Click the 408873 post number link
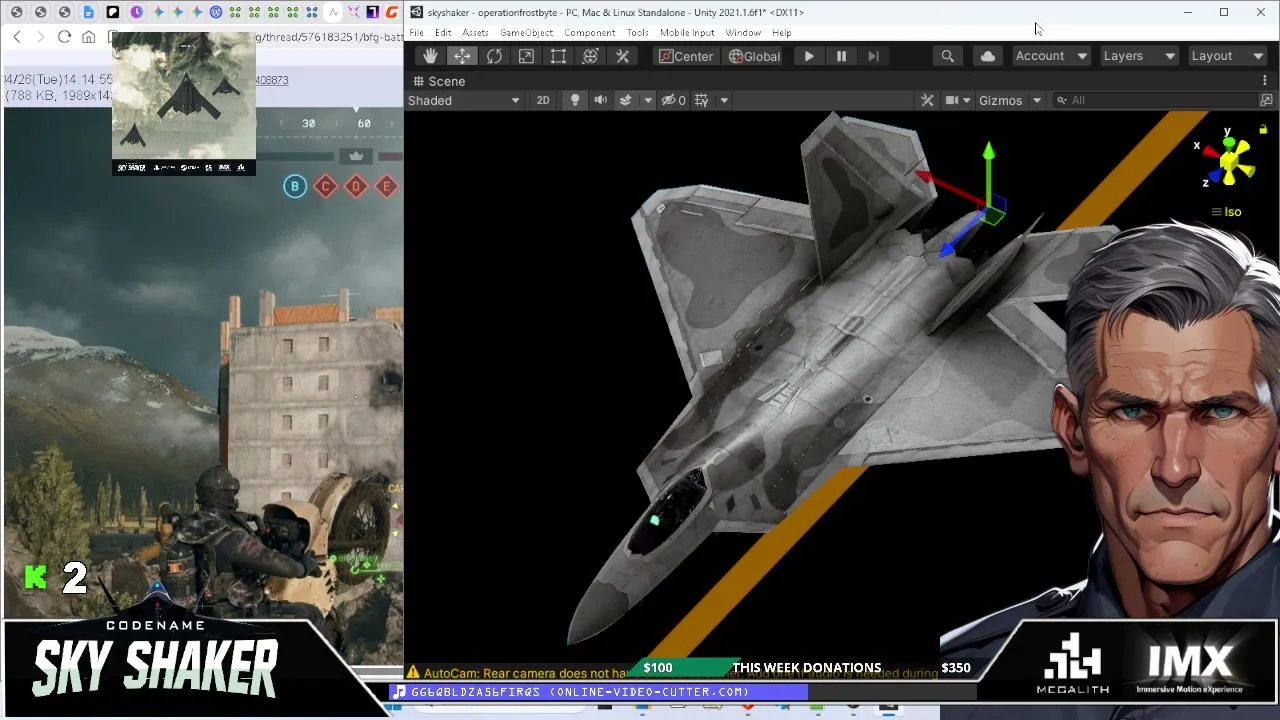This screenshot has width=1280, height=720. [x=271, y=80]
